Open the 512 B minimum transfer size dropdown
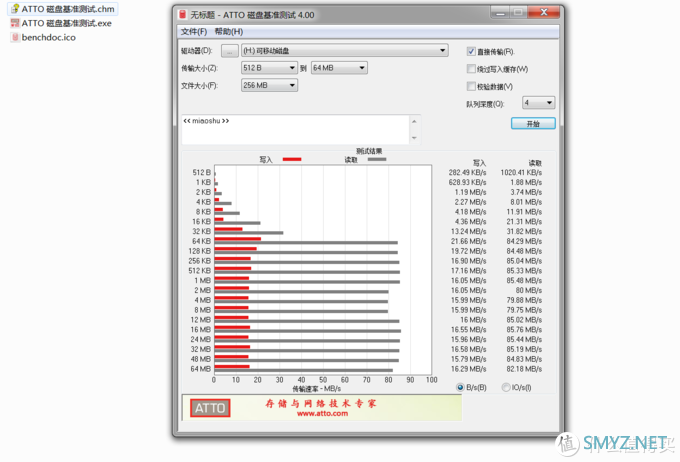 269,68
